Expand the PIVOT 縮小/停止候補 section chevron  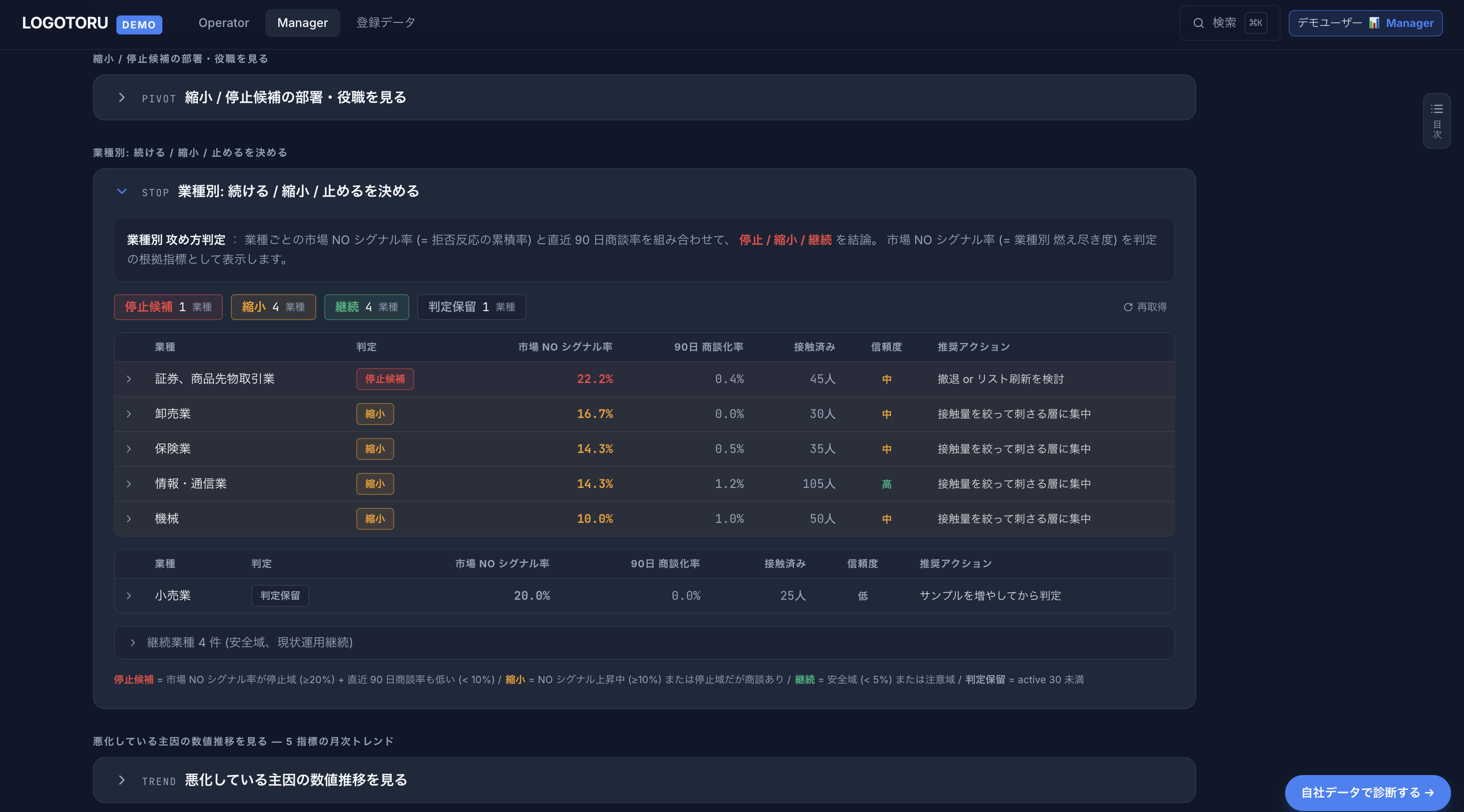click(121, 98)
